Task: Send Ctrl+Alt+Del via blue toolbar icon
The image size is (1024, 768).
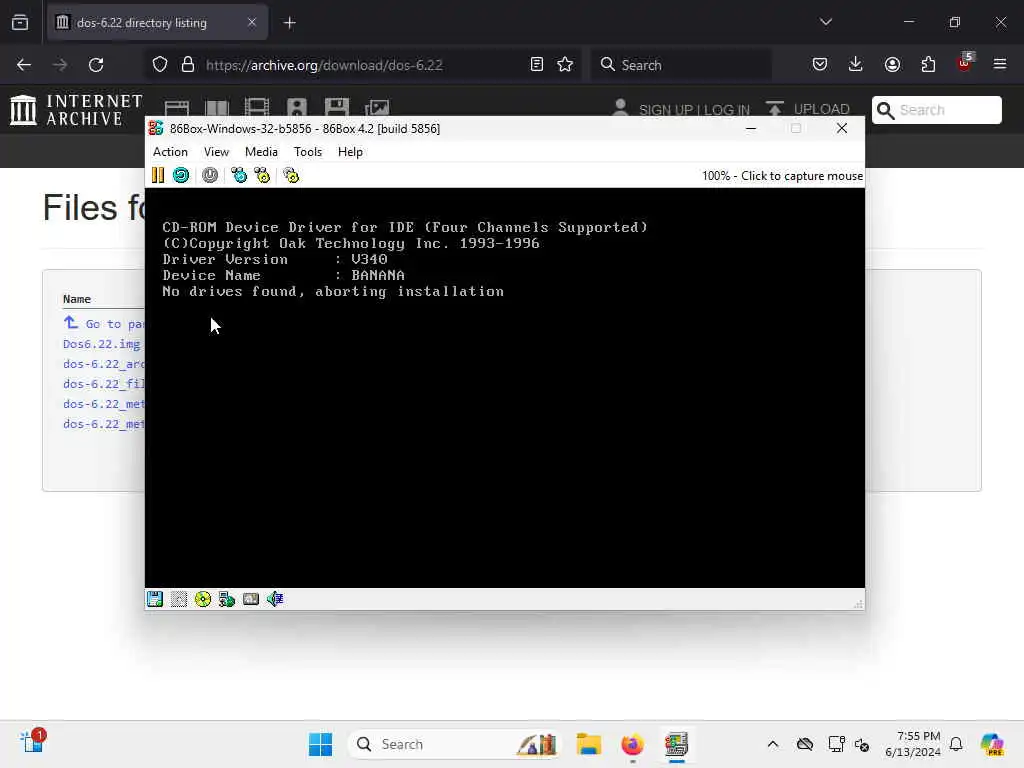Action: [x=239, y=175]
